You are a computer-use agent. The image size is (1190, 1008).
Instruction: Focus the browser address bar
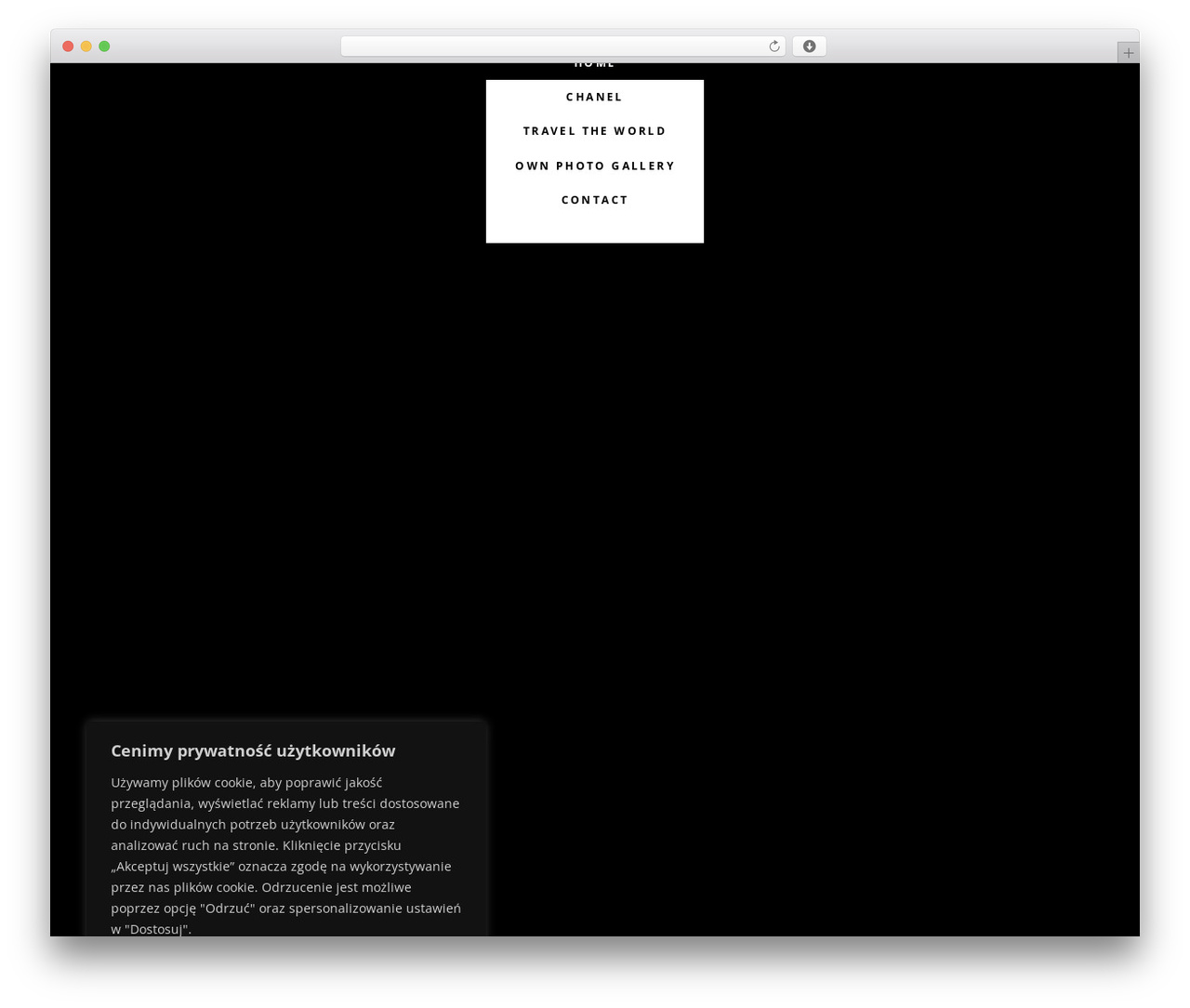pos(562,46)
